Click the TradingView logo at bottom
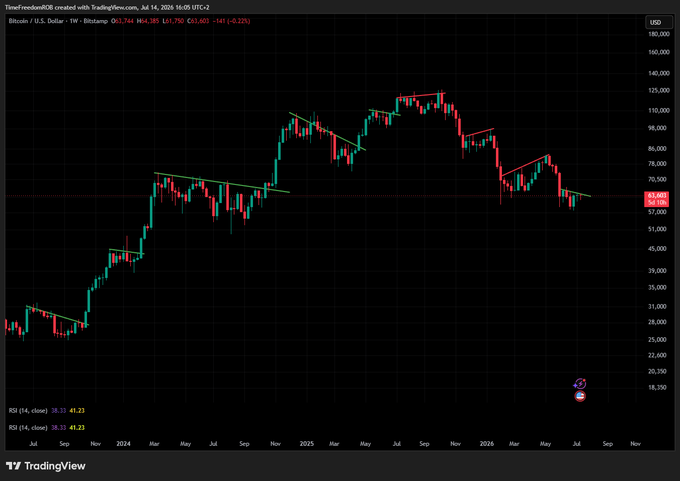Image resolution: width=680 pixels, height=481 pixels. pos(46,466)
